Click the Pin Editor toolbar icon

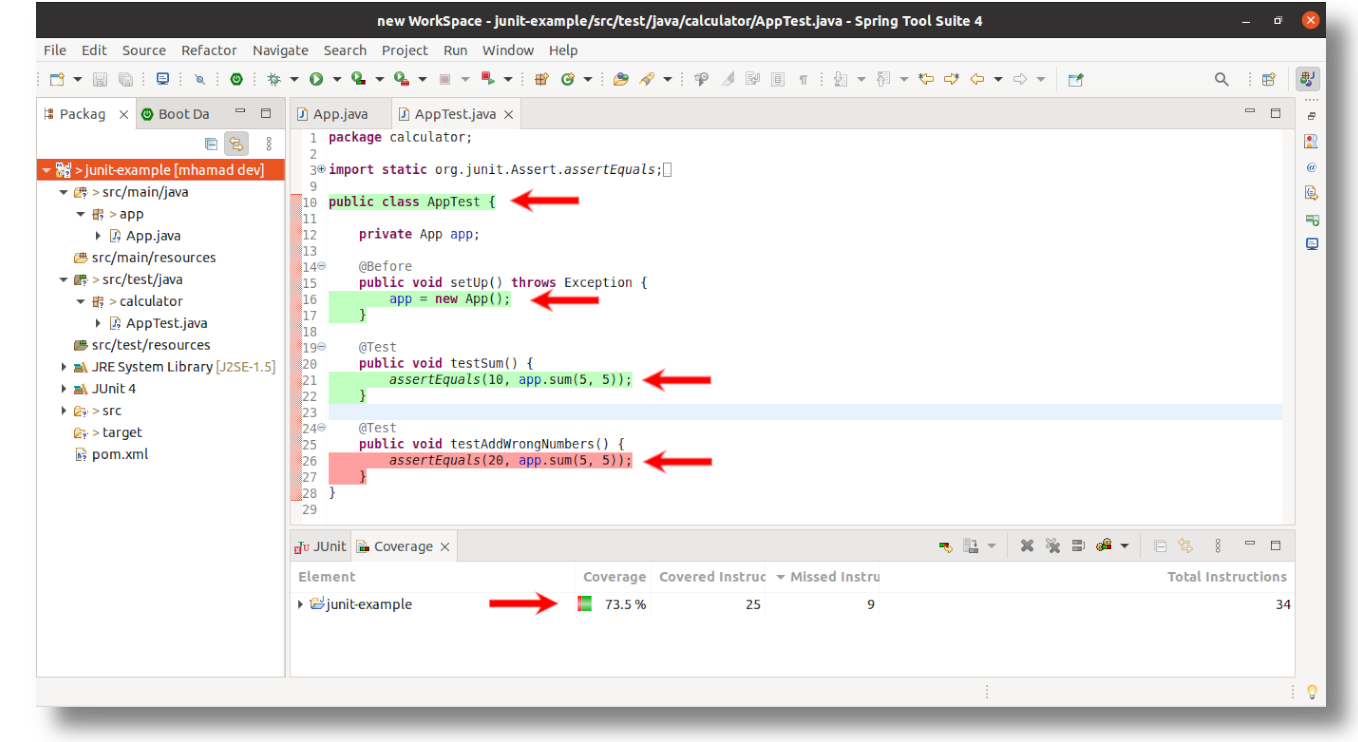click(x=1075, y=79)
